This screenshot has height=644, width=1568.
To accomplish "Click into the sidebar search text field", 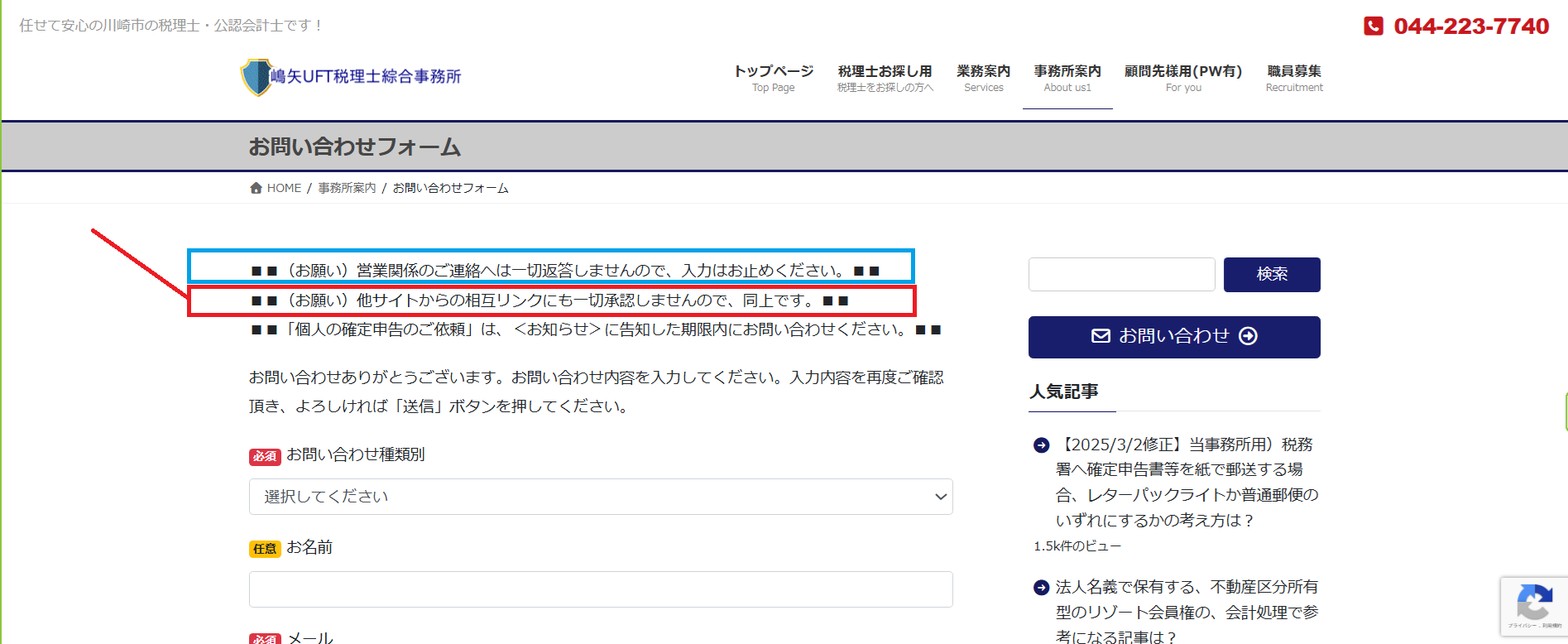I will coord(1121,275).
